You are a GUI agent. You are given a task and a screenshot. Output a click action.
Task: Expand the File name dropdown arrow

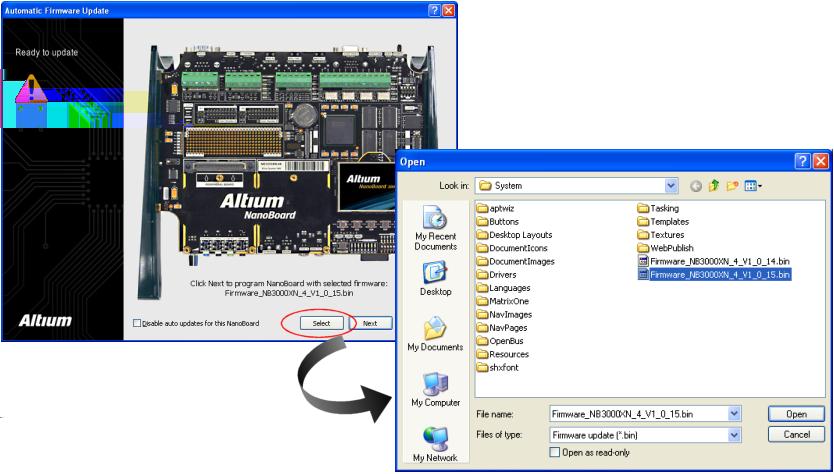coord(735,413)
